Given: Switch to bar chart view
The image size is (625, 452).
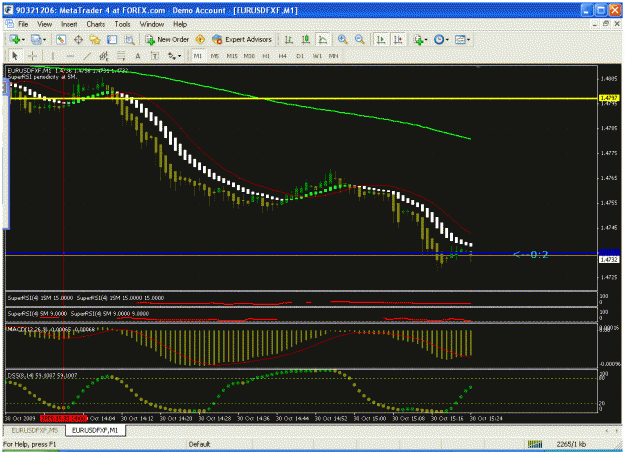Looking at the screenshot, I should click(x=289, y=39).
